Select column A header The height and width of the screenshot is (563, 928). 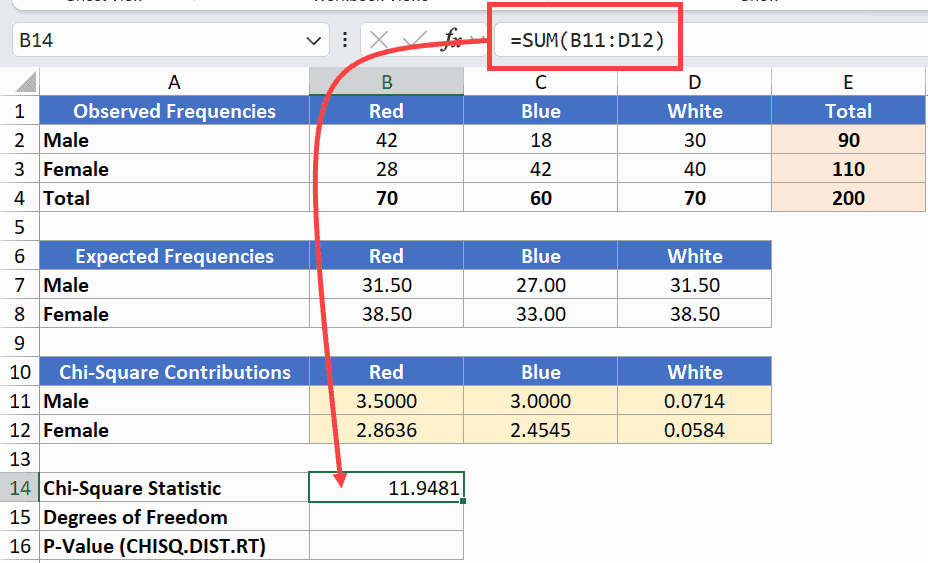click(174, 82)
